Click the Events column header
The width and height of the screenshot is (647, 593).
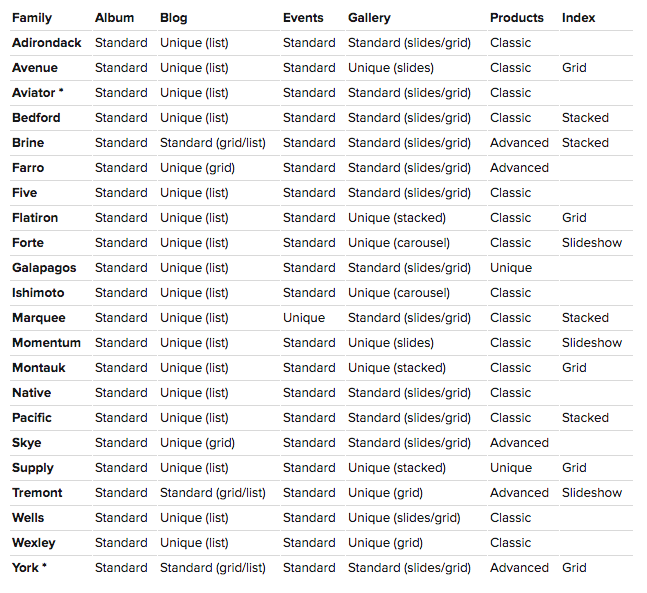[x=303, y=18]
